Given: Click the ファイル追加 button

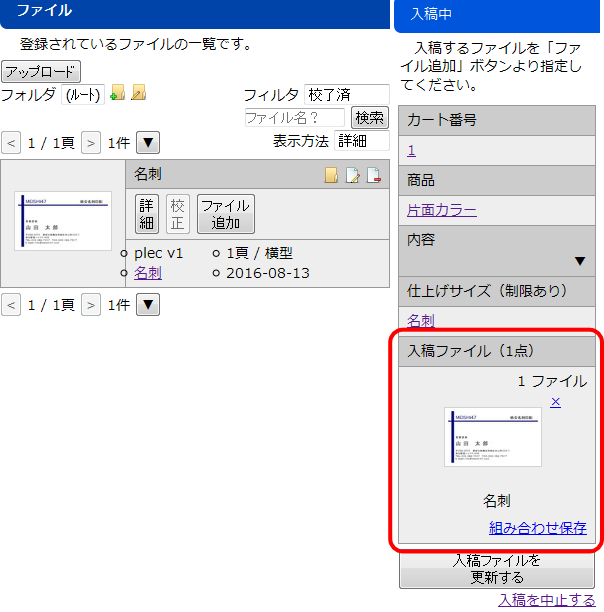Looking at the screenshot, I should tap(225, 214).
